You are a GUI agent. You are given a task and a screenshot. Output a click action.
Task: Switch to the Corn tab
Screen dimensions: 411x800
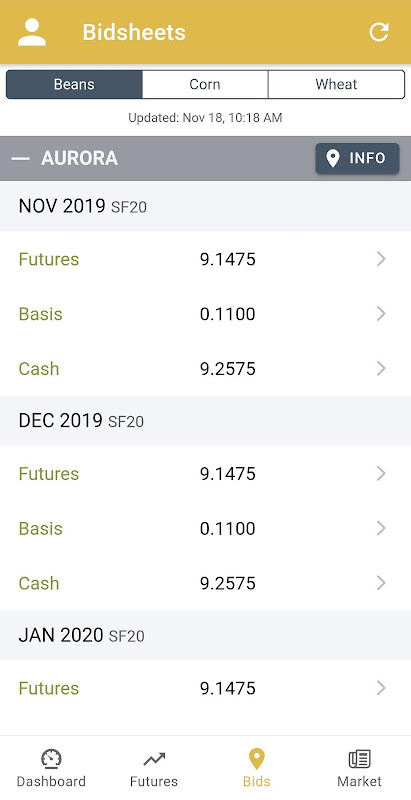tap(205, 84)
